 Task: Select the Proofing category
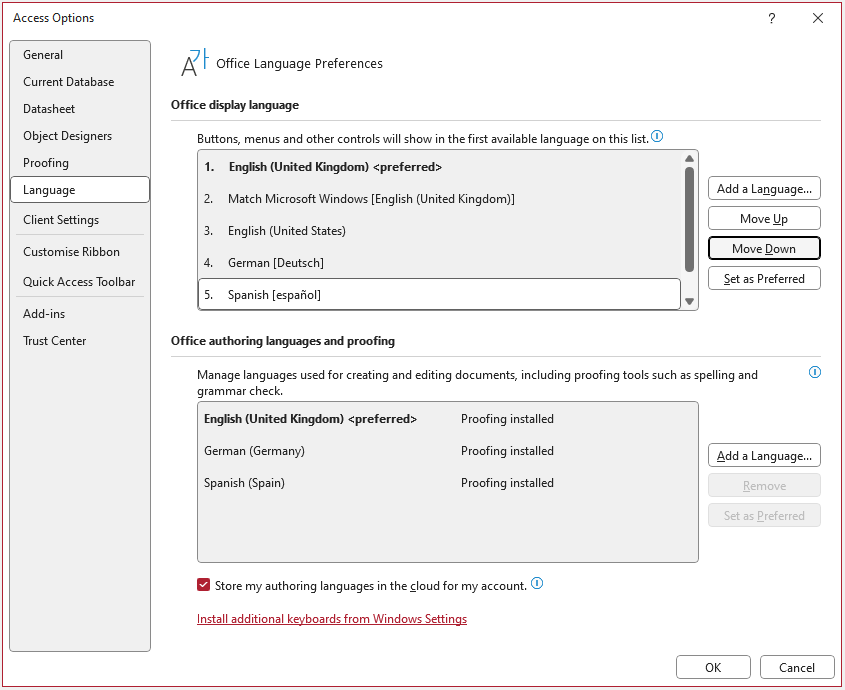[x=46, y=163]
